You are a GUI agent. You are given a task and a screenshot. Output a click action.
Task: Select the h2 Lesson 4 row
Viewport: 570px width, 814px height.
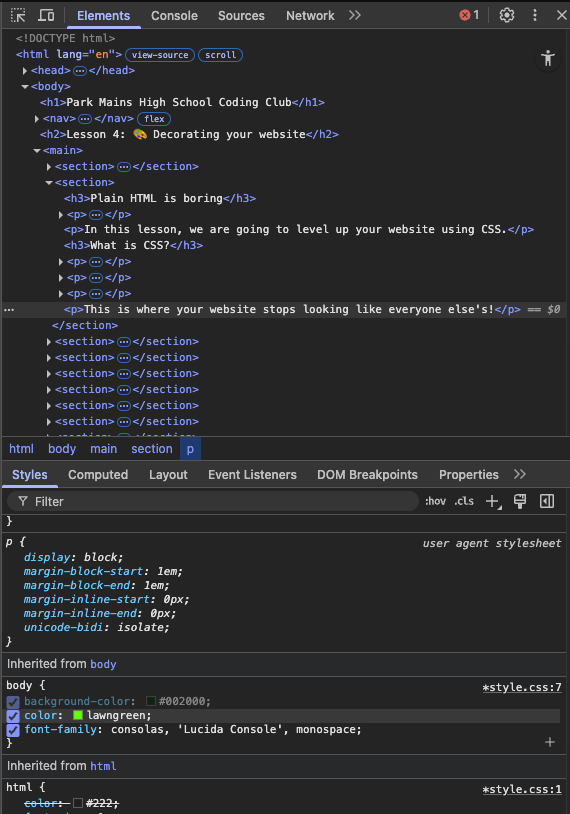click(189, 134)
